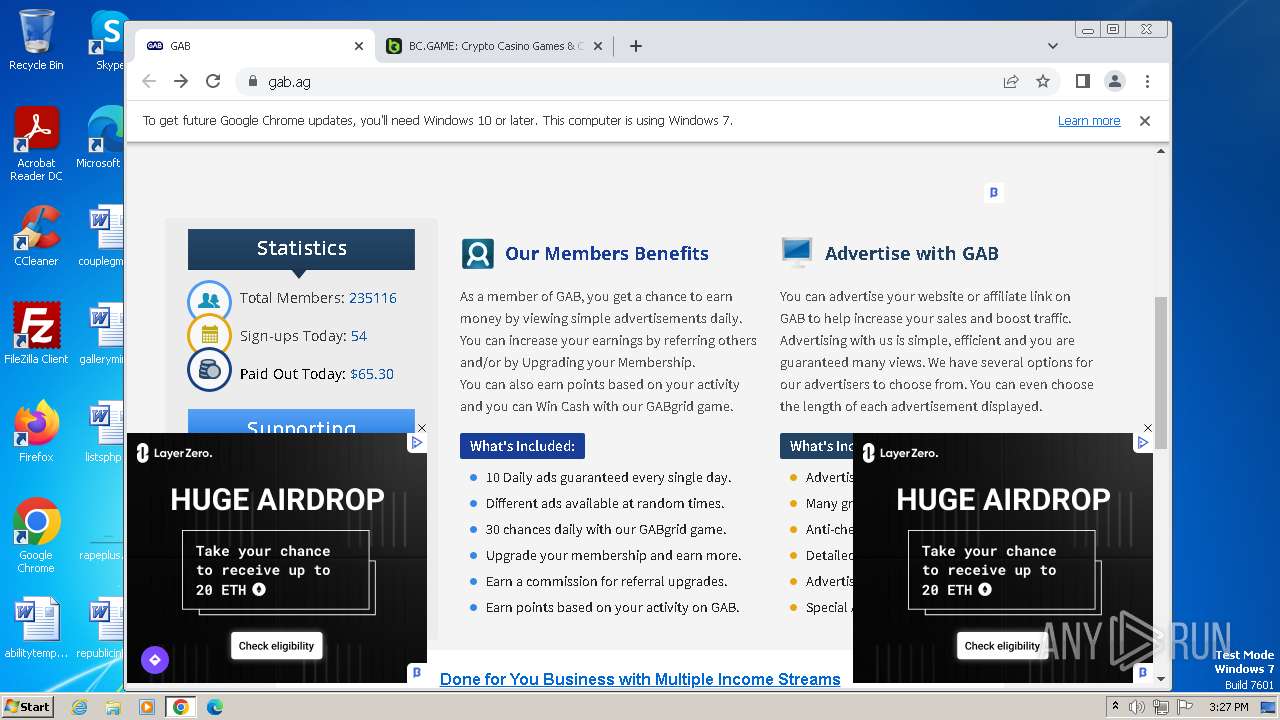Image resolution: width=1280 pixels, height=720 pixels.
Task: Share this page via the share icon
Action: point(1011,81)
